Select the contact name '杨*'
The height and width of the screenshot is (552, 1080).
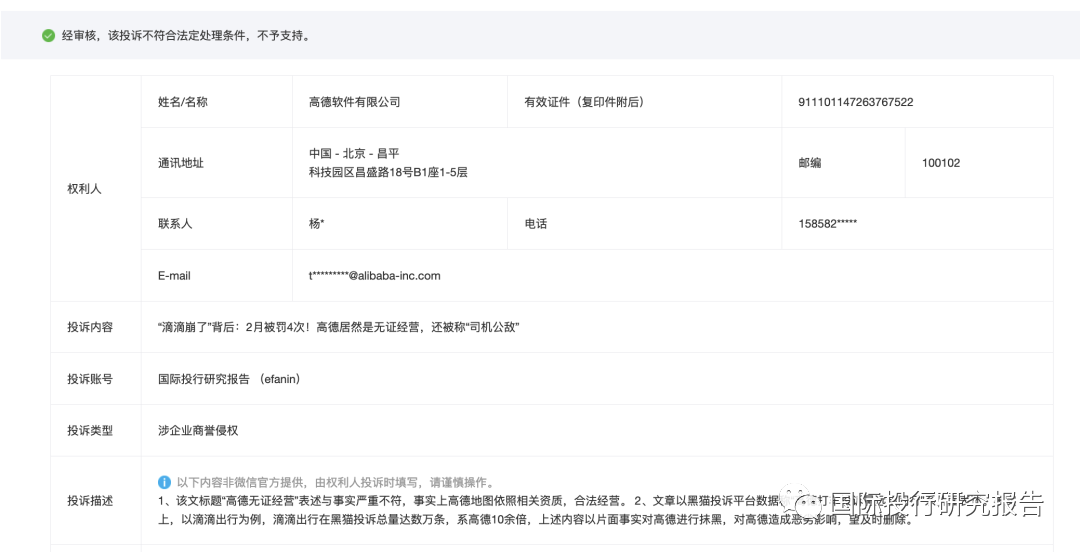point(317,224)
